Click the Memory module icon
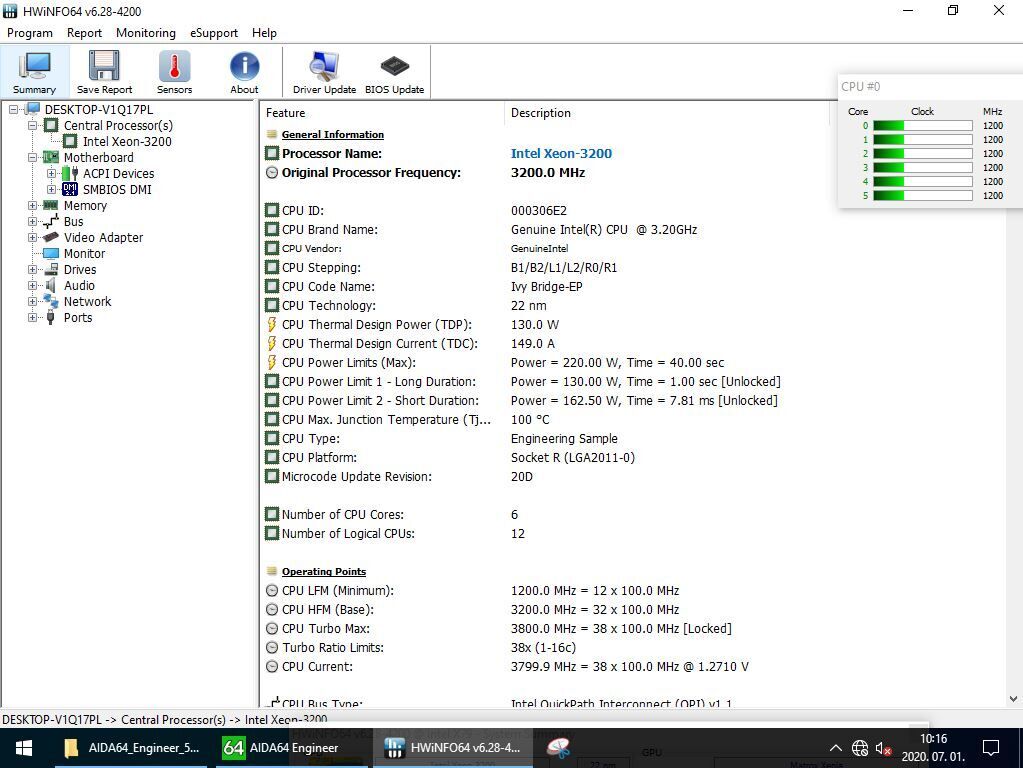 click(50, 206)
